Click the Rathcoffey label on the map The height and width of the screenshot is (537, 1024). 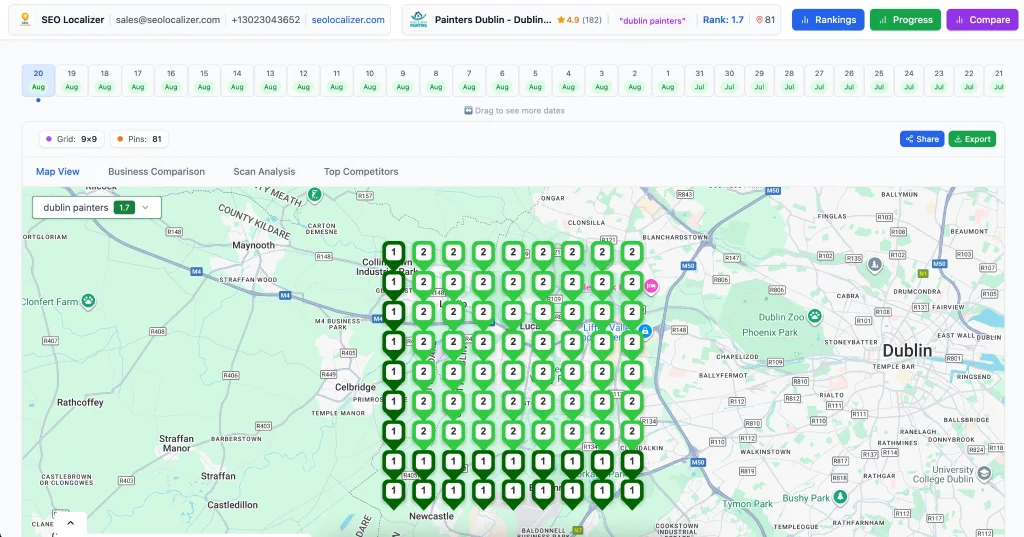coord(80,402)
